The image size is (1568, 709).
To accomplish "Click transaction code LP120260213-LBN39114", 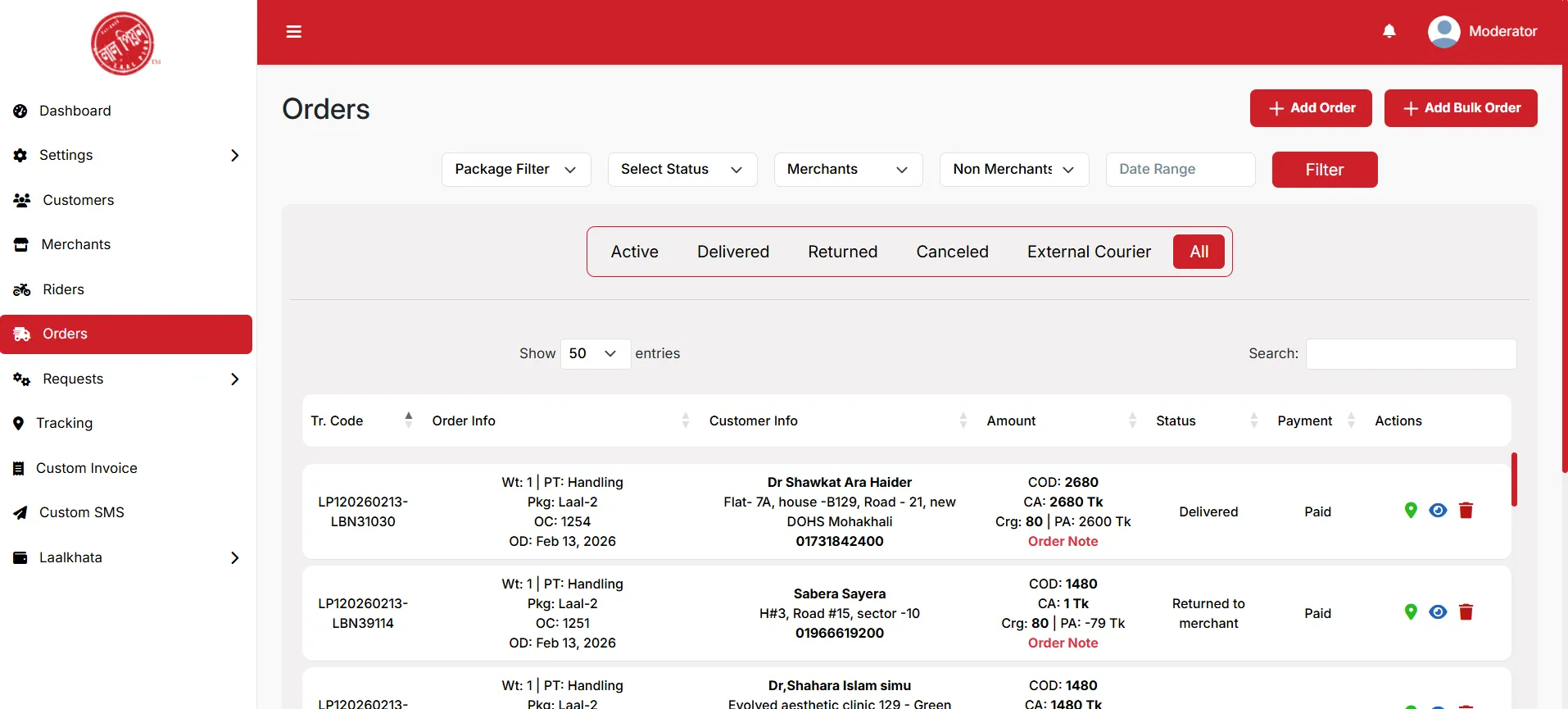I will coord(363,613).
